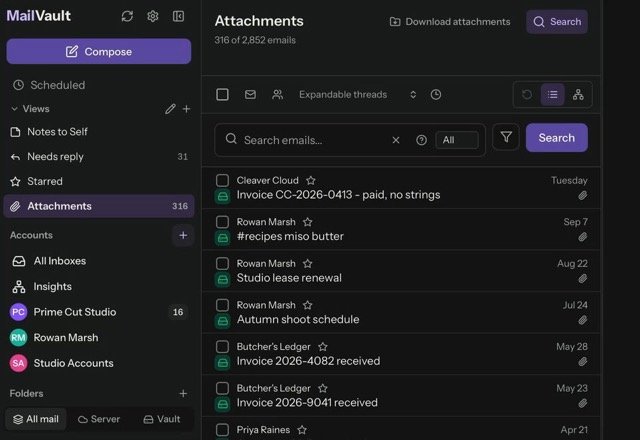Star the Invoice 2026-4082 email

click(x=322, y=347)
